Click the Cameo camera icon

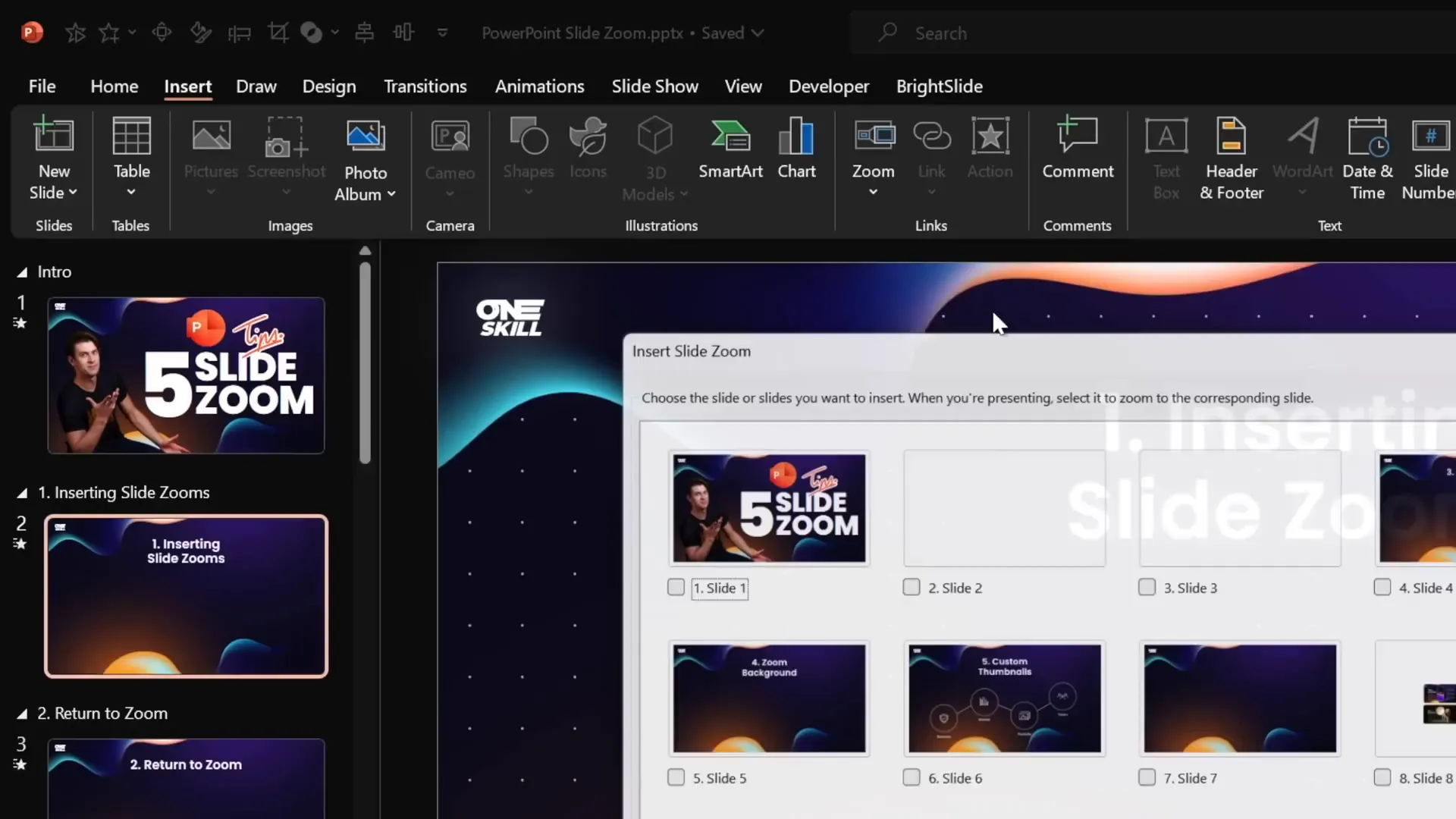450,136
